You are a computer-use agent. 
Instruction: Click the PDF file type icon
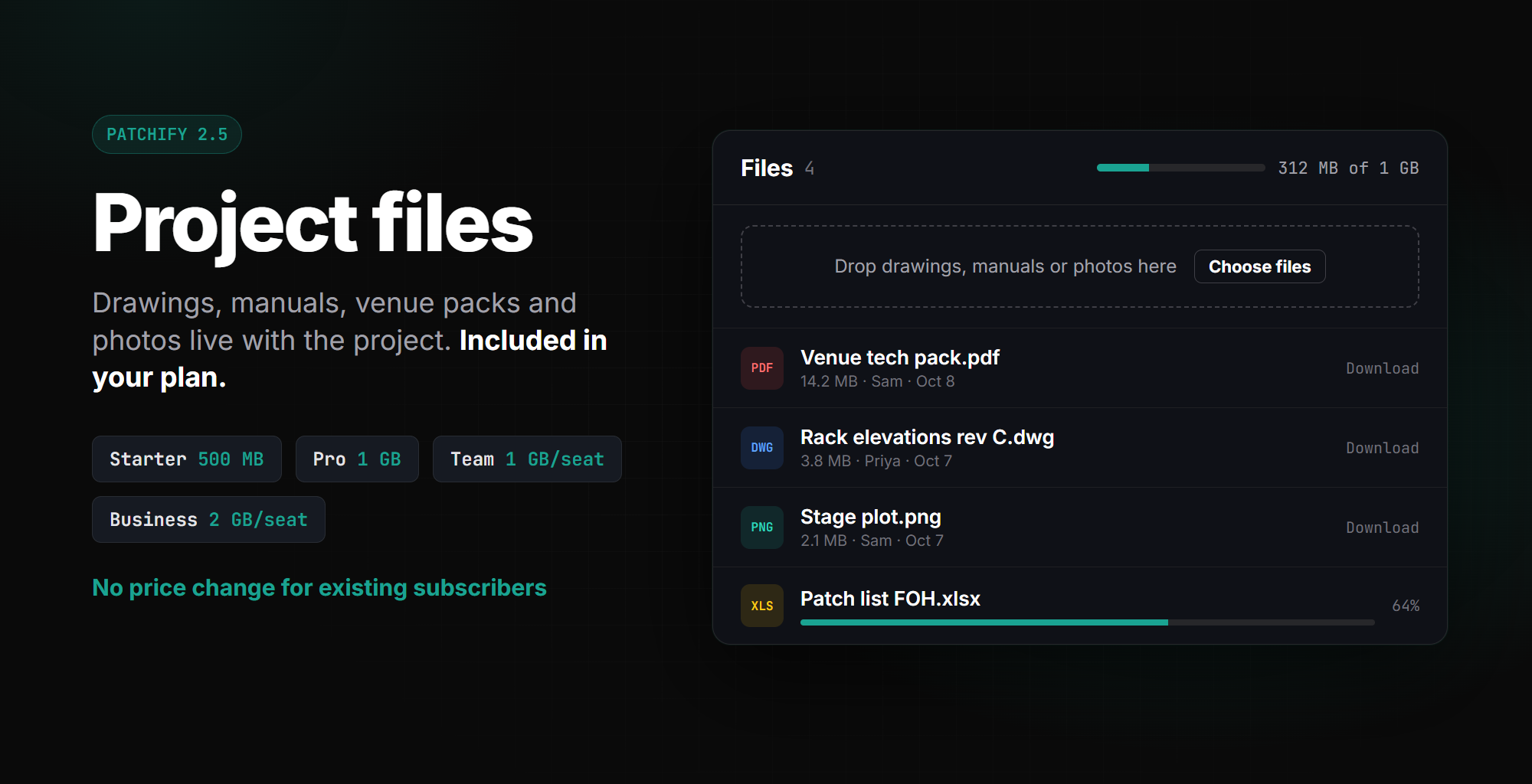(762, 368)
